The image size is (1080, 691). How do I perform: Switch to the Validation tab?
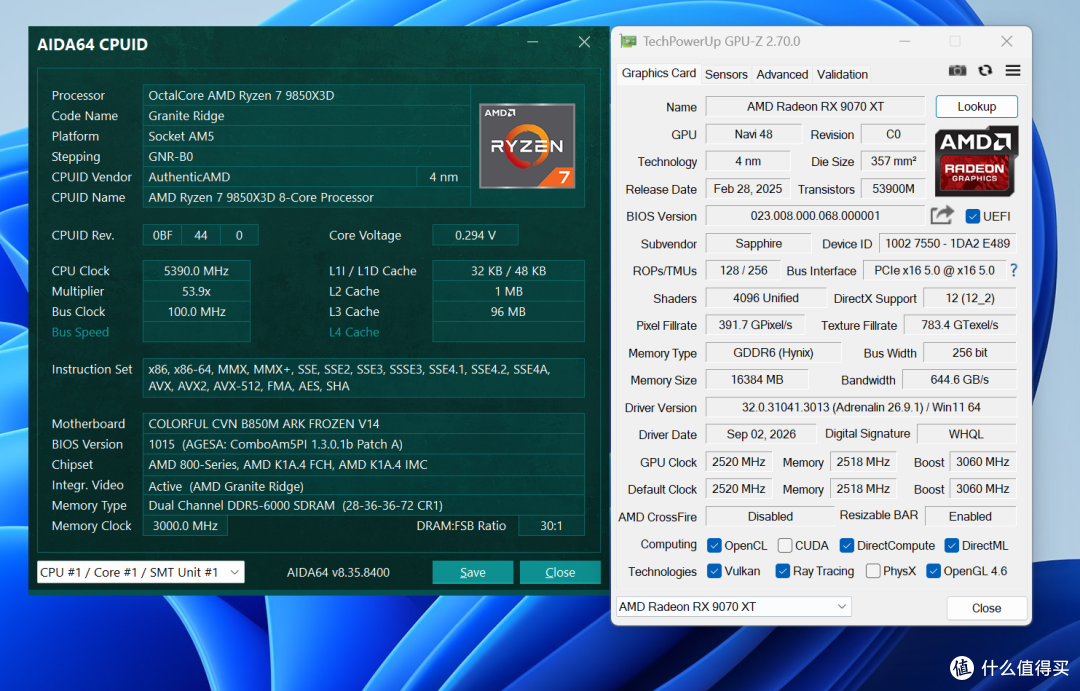click(842, 74)
